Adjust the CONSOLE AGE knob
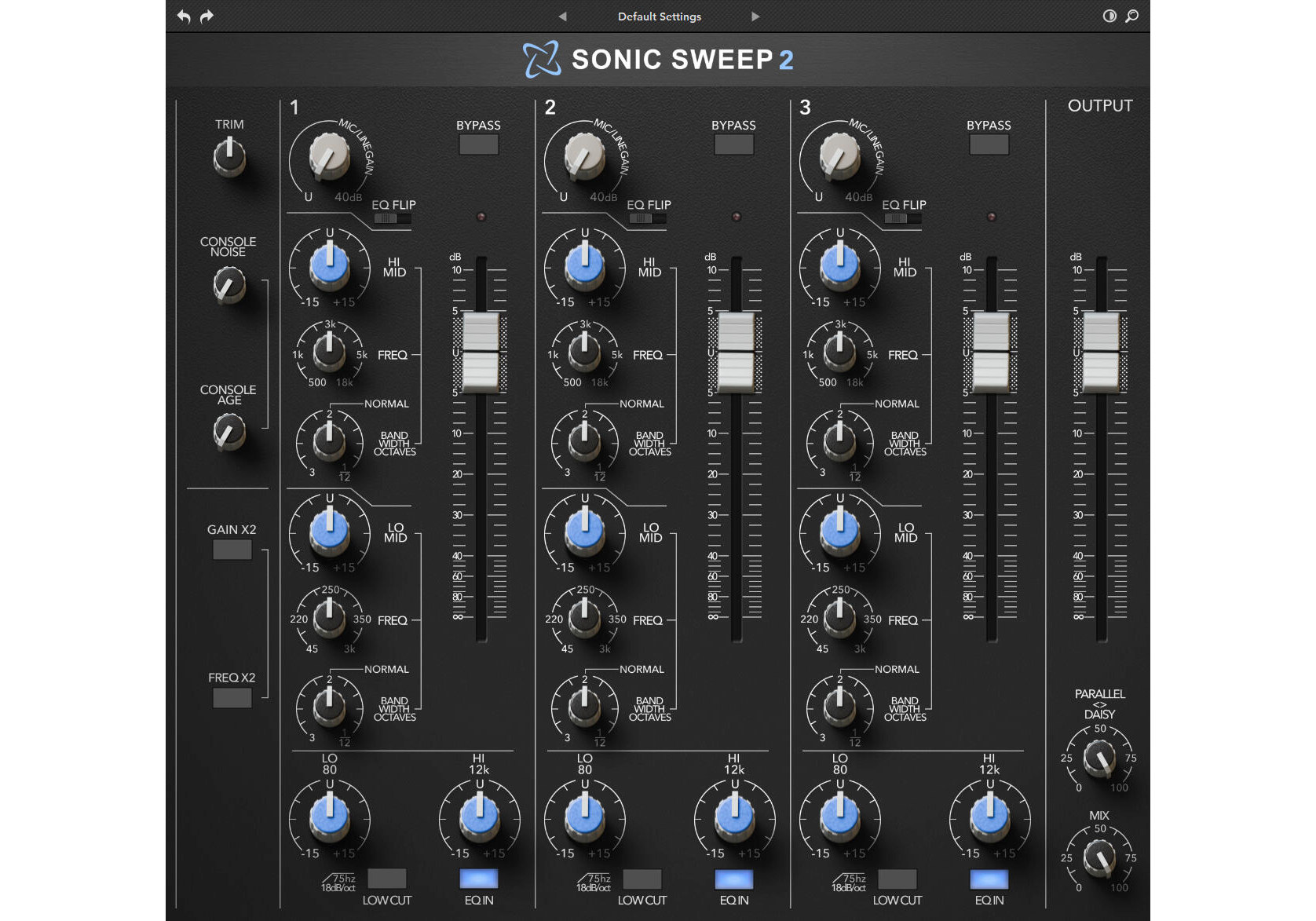The height and width of the screenshot is (921, 1316). [229, 432]
